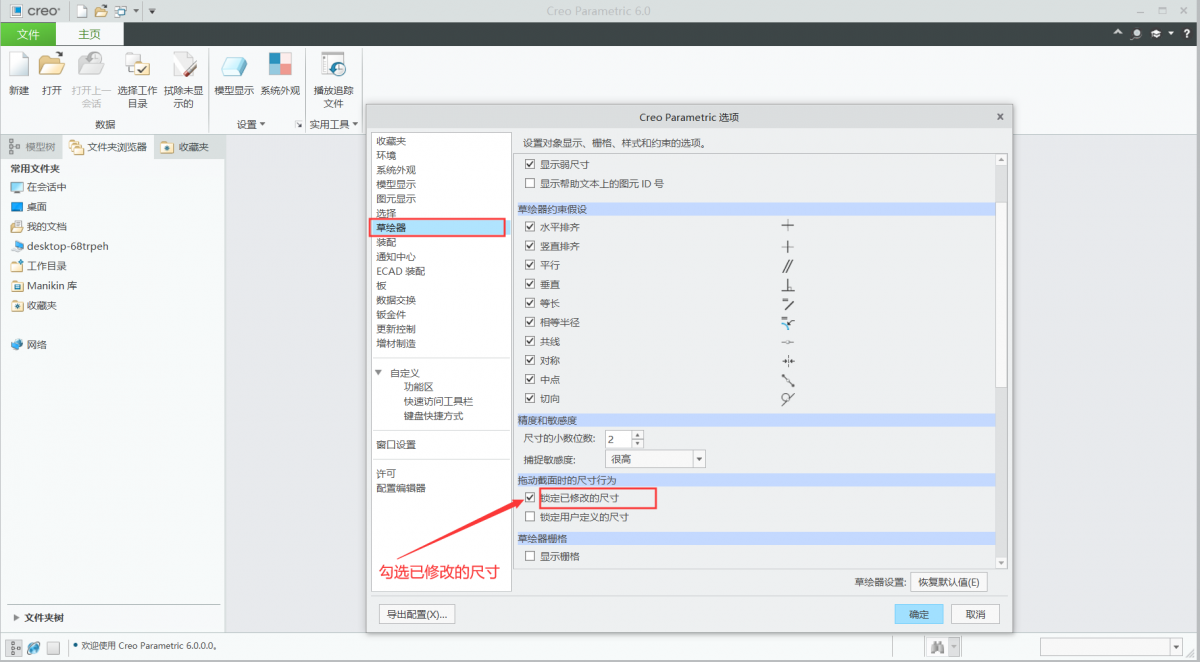Click the 尺寸的小数位数 input field
Image resolution: width=1200 pixels, height=662 pixels.
(618, 438)
